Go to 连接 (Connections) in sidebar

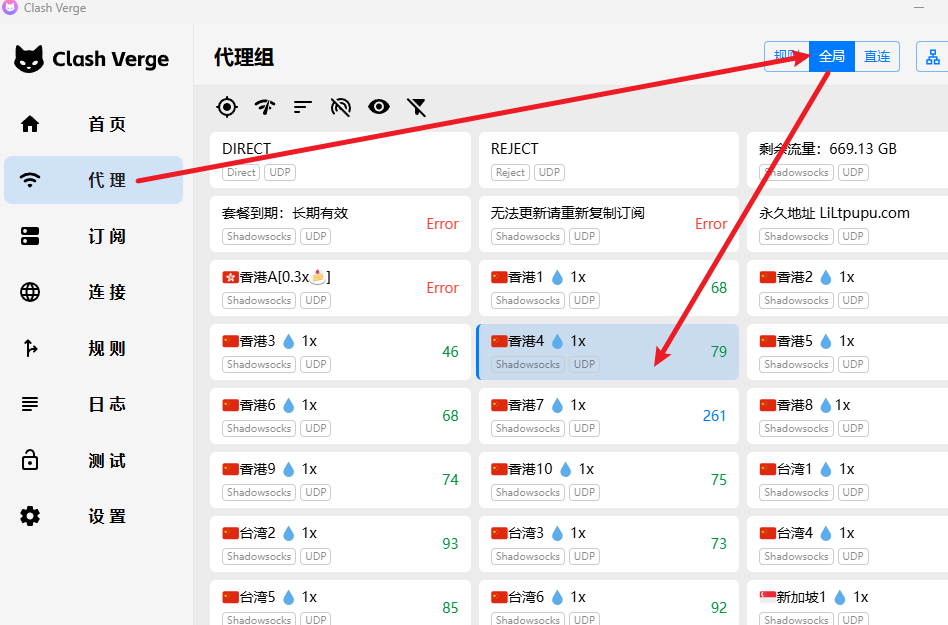[93, 292]
